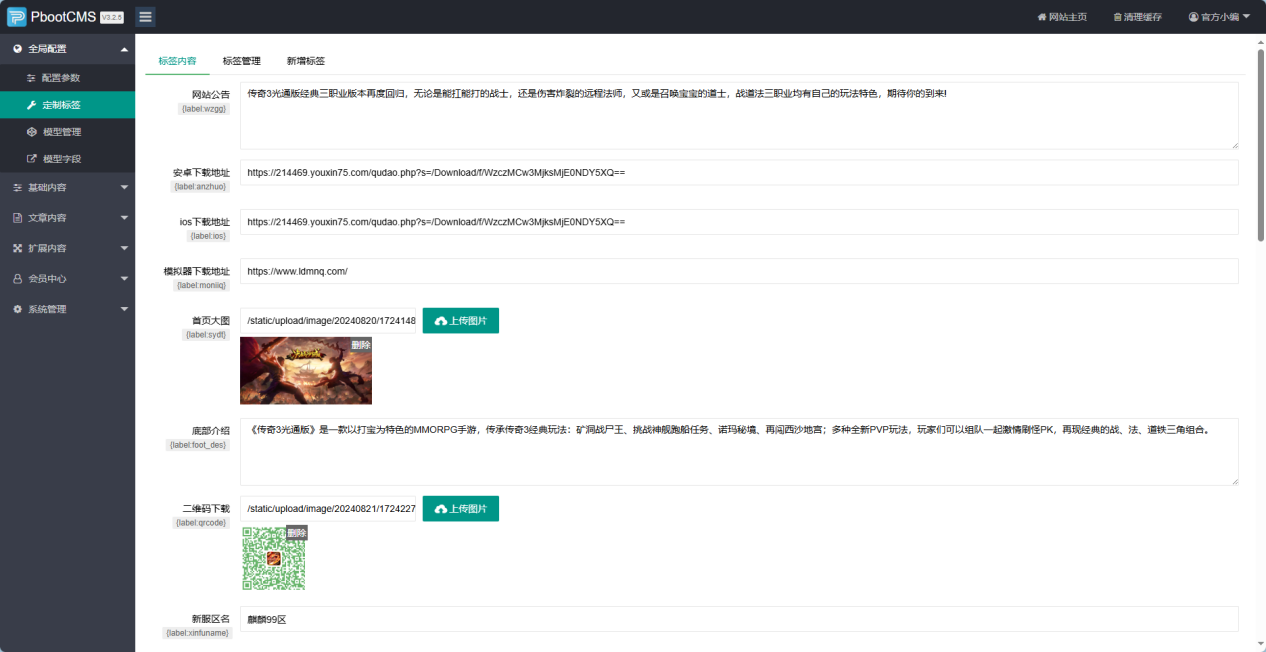Switch to the 标签管理 tab
This screenshot has height=652, width=1266.
[241, 61]
